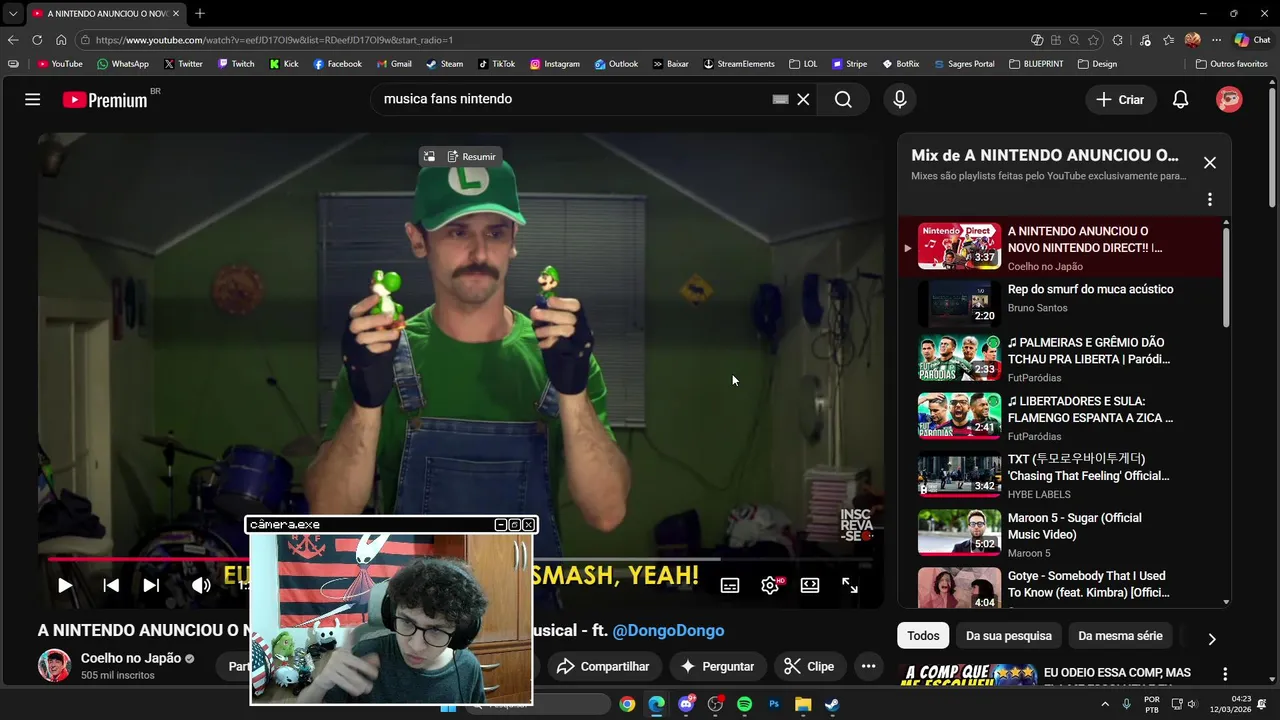Open Coelho no Japão channel name
This screenshot has height=720, width=1280.
pos(131,658)
